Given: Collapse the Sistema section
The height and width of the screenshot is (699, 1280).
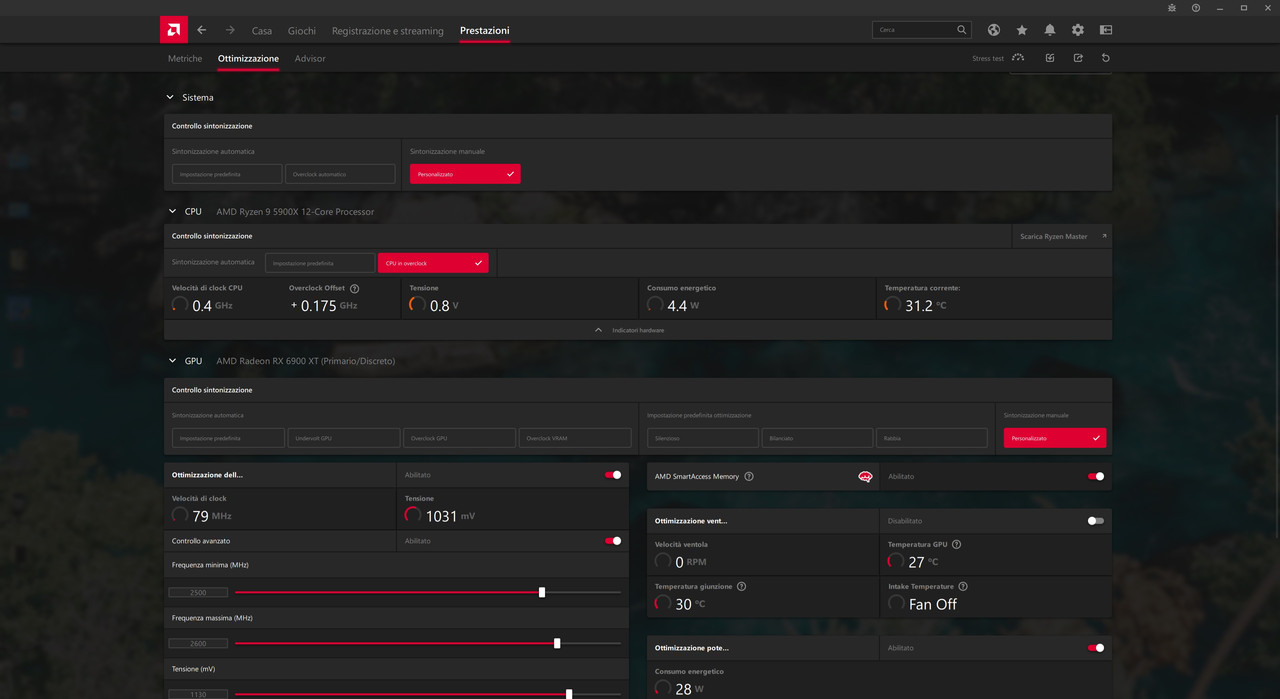Looking at the screenshot, I should pos(169,97).
